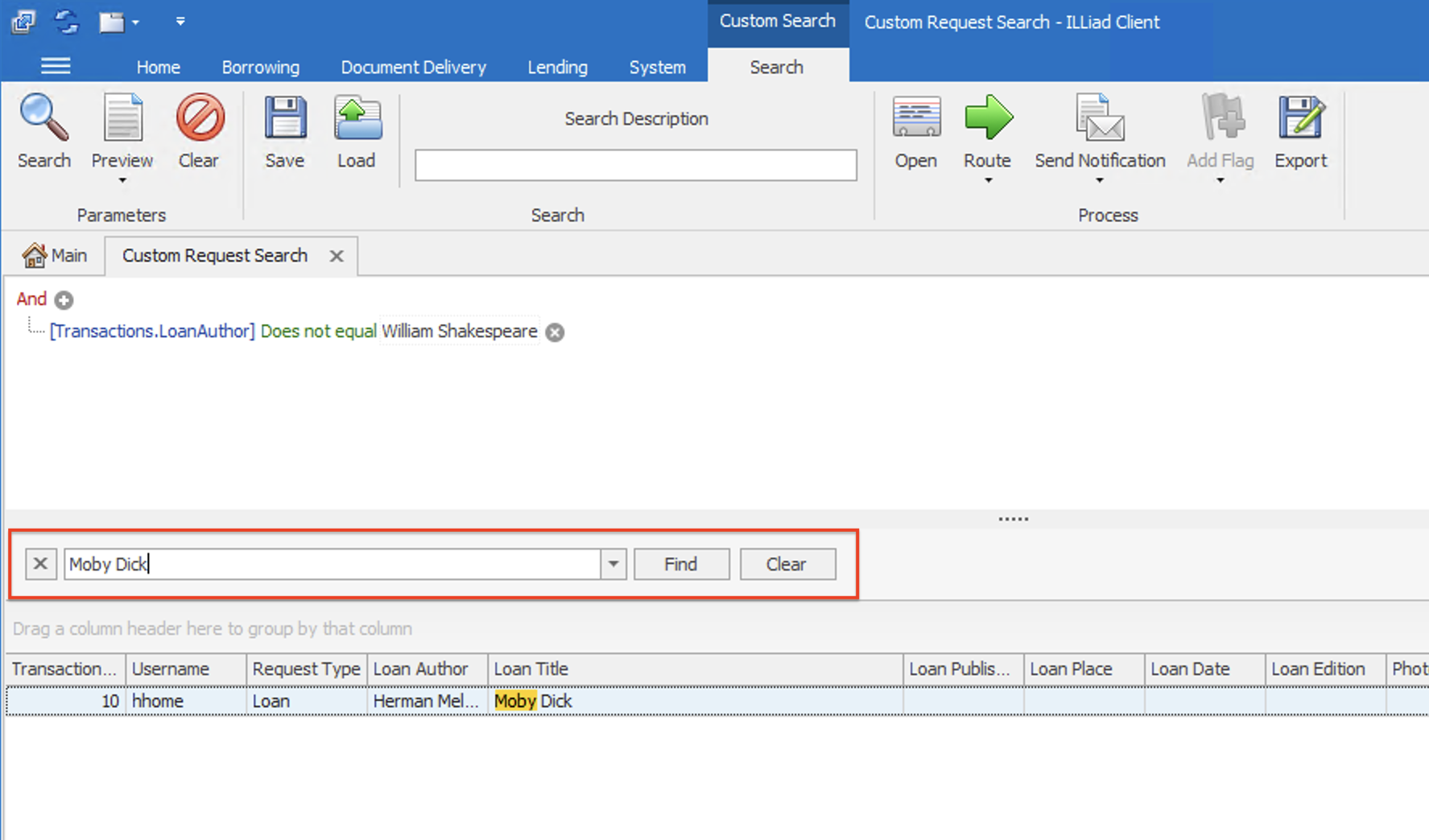Click the X beside the Moby Dick search box
Image resolution: width=1429 pixels, height=840 pixels.
[x=40, y=563]
